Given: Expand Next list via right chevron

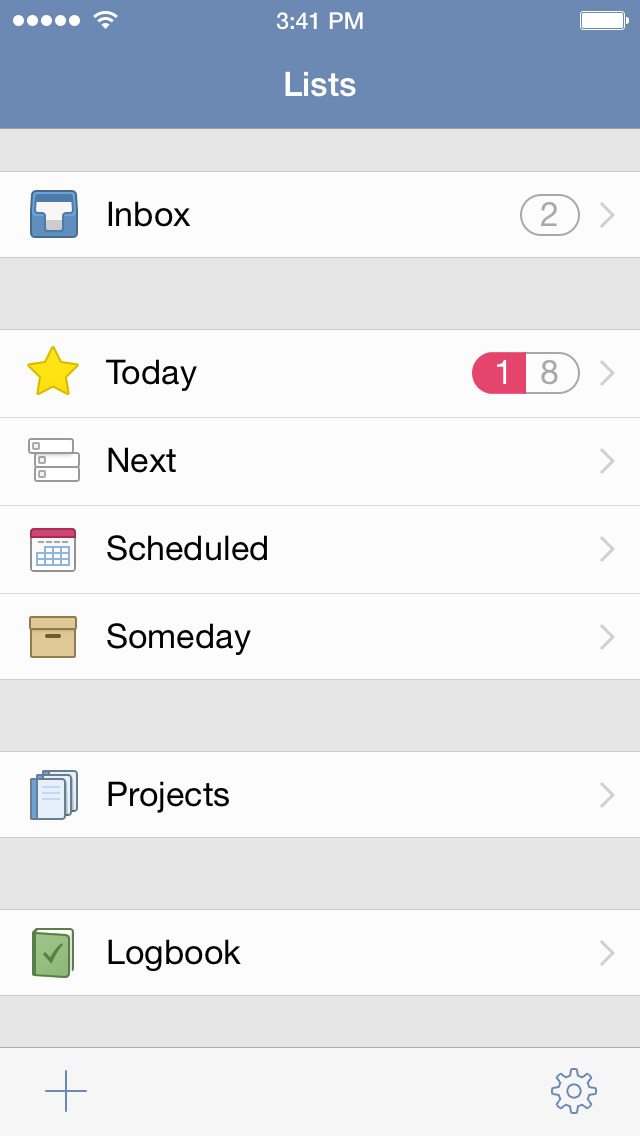Looking at the screenshot, I should pos(606,461).
